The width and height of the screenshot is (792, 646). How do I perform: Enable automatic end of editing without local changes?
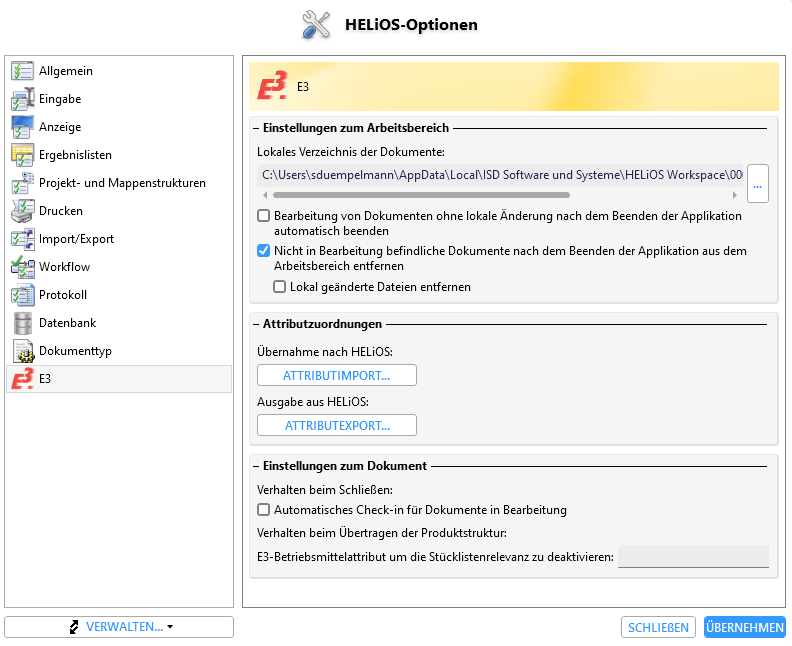[264, 216]
